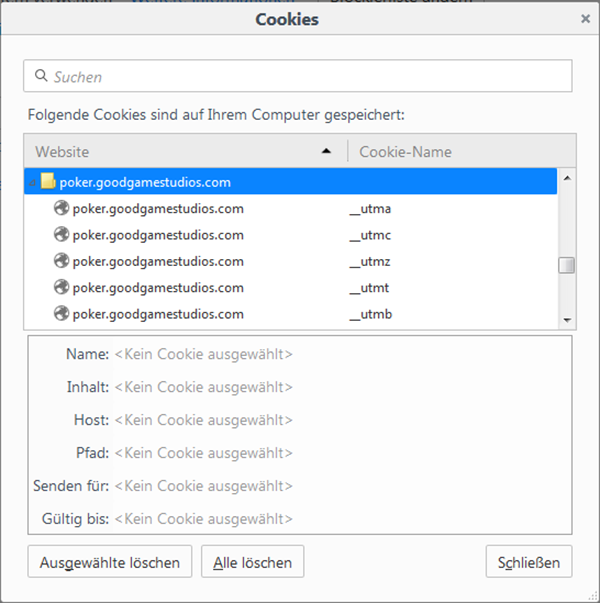The height and width of the screenshot is (603, 600).
Task: Click the scrollbar down arrow in the cookie list
Action: click(567, 320)
